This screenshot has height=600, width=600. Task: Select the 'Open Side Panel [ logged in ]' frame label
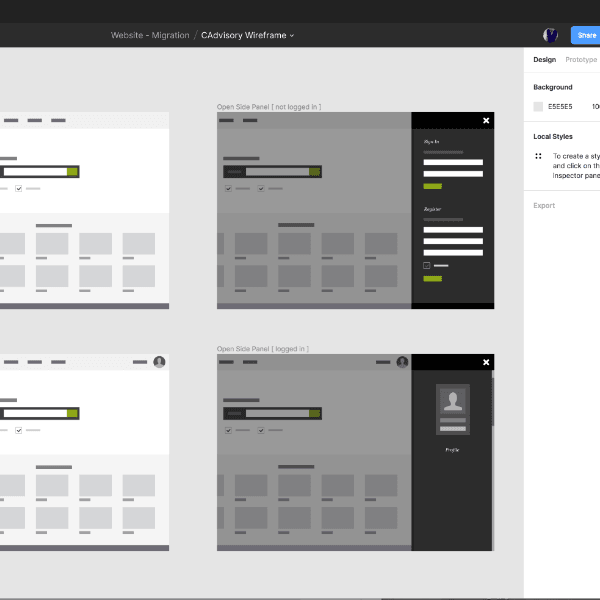click(262, 349)
